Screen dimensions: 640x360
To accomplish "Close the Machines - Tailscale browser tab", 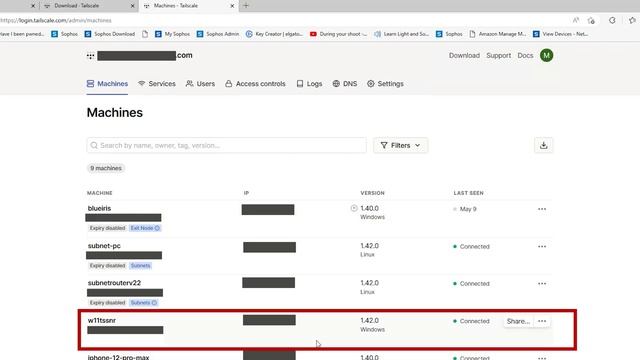I will point(232,6).
